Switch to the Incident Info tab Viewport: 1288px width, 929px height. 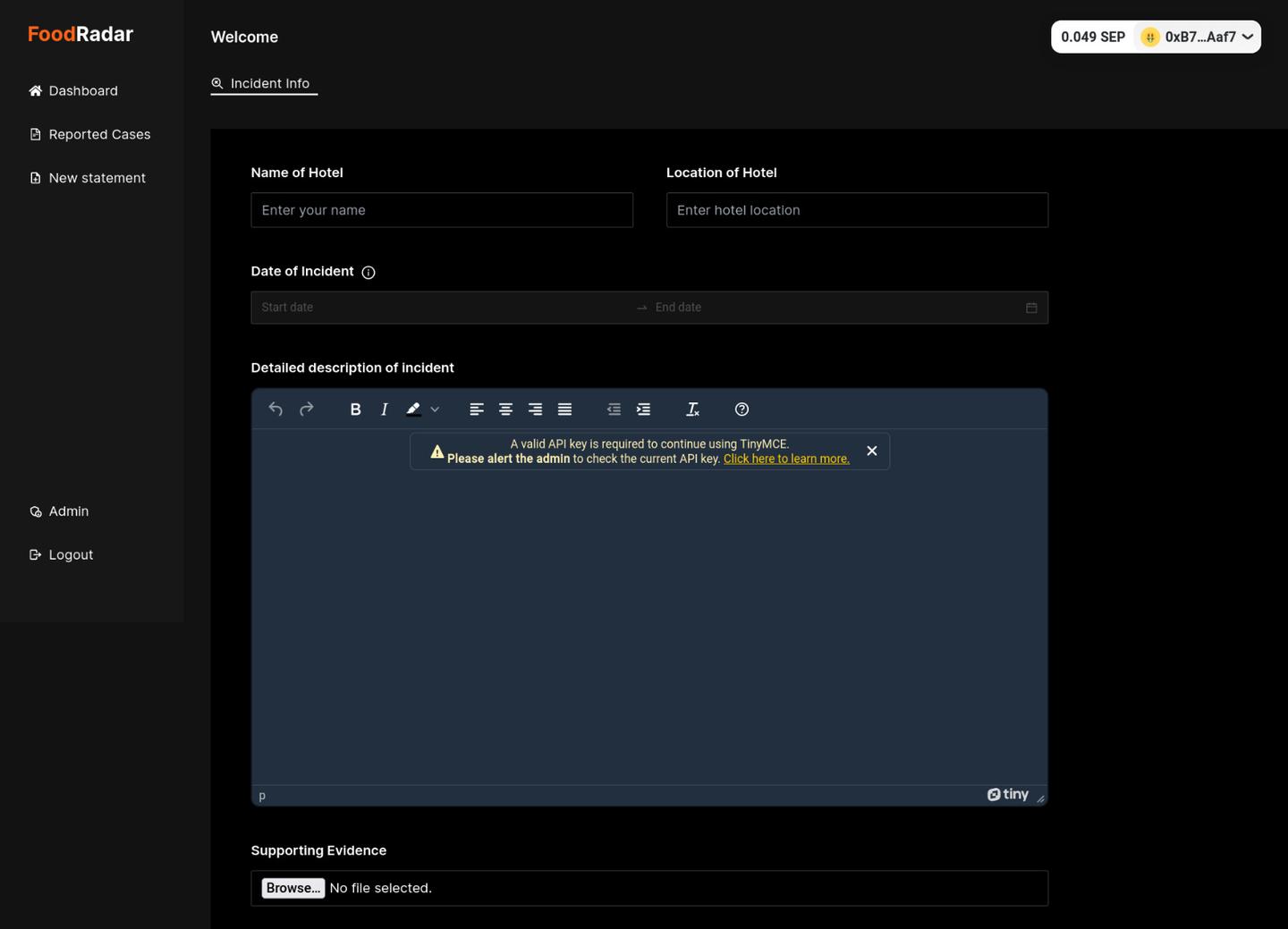264,83
